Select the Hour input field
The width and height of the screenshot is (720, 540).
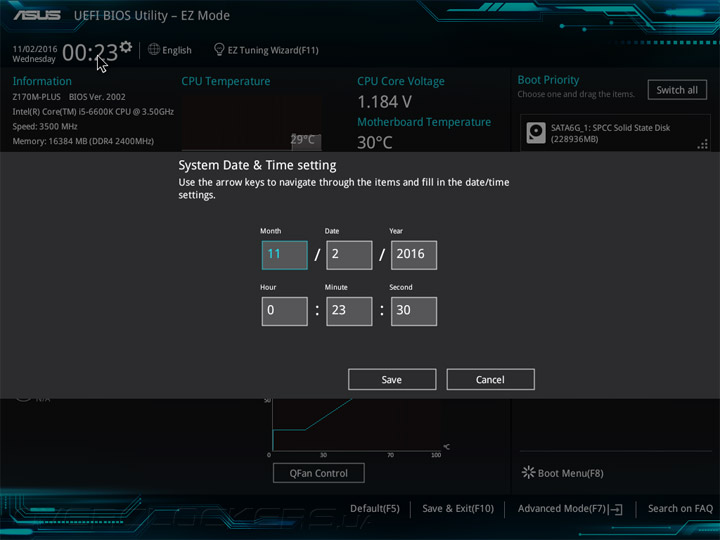pyautogui.click(x=284, y=311)
